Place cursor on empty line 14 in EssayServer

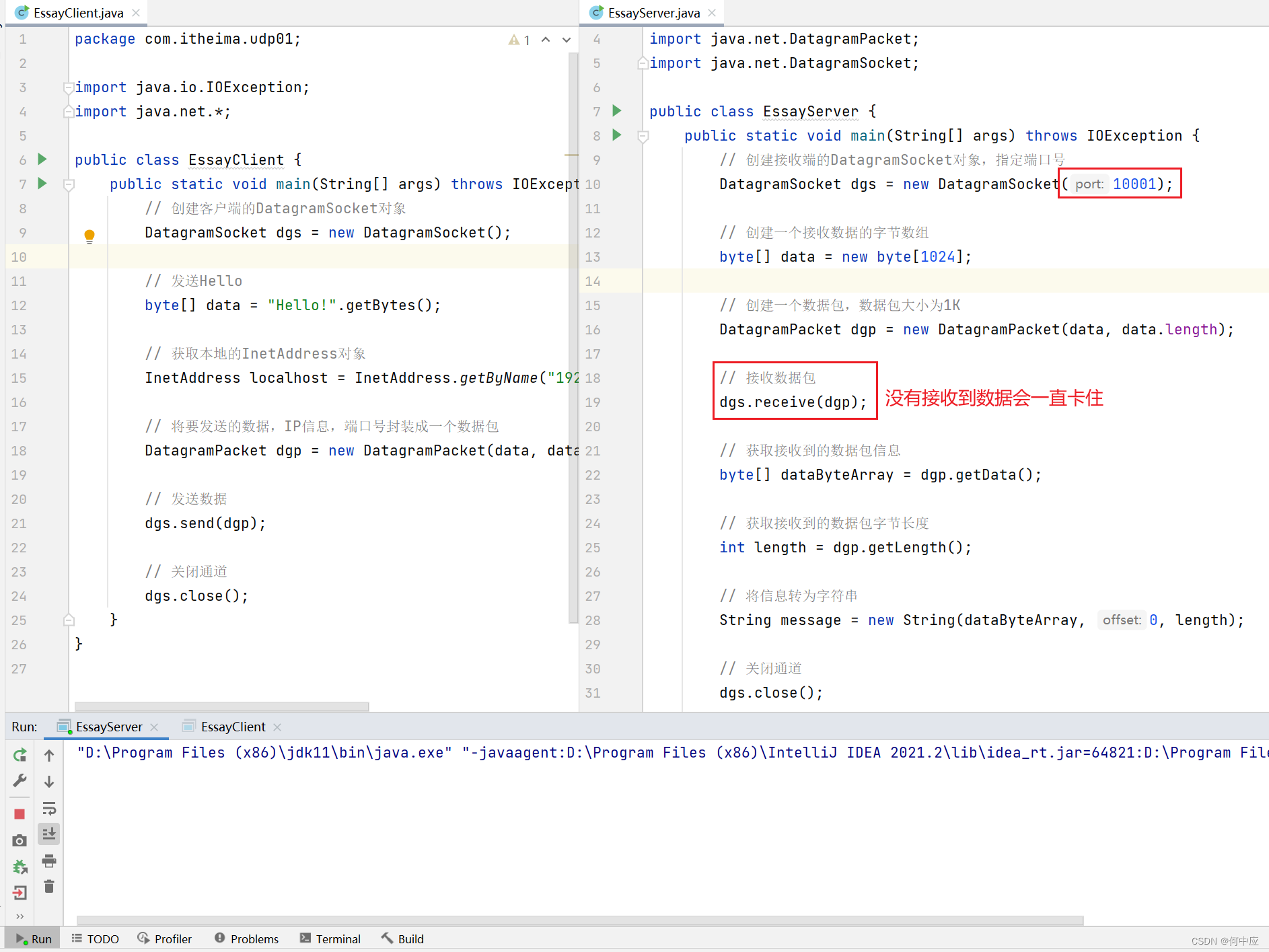click(x=955, y=281)
